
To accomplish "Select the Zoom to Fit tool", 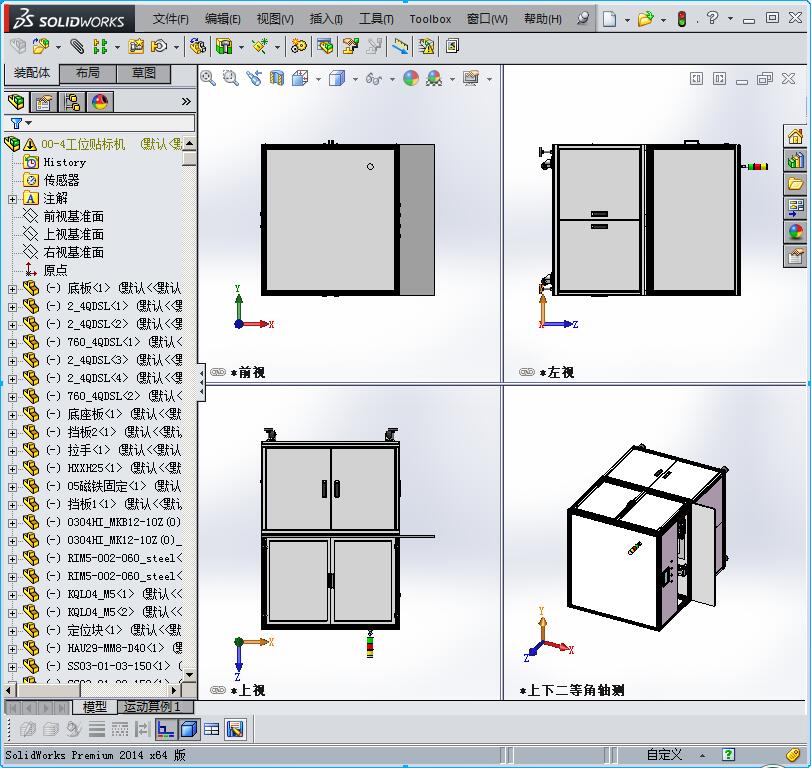I will pyautogui.click(x=209, y=79).
